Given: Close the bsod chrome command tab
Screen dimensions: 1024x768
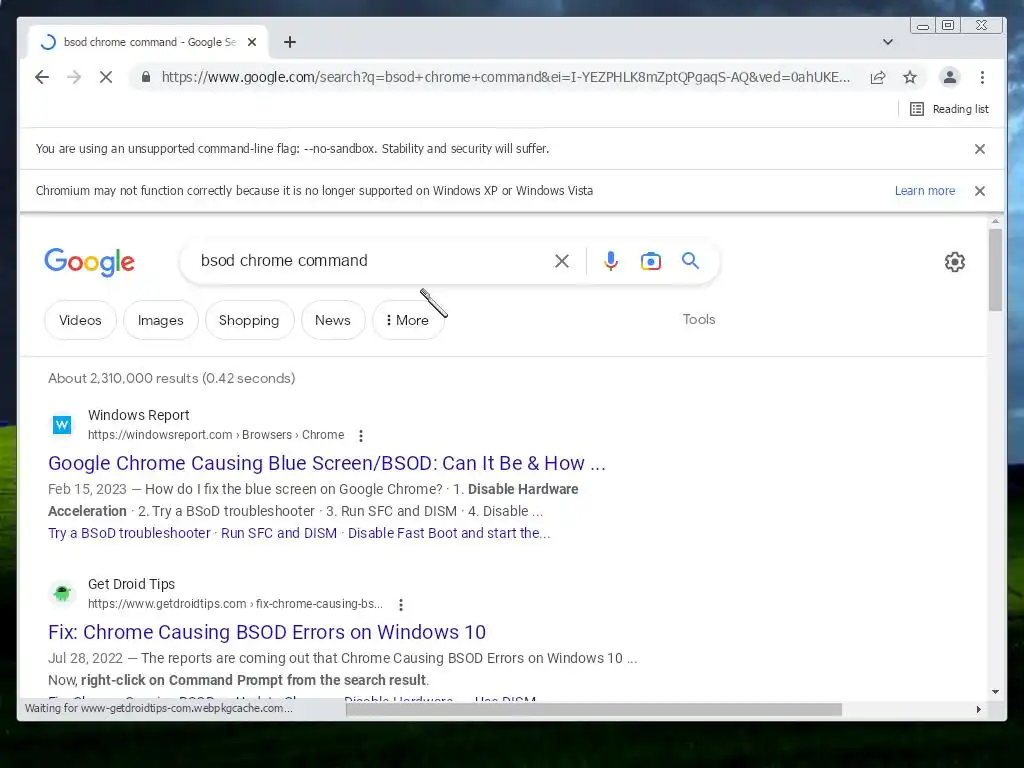Looking at the screenshot, I should pyautogui.click(x=252, y=42).
